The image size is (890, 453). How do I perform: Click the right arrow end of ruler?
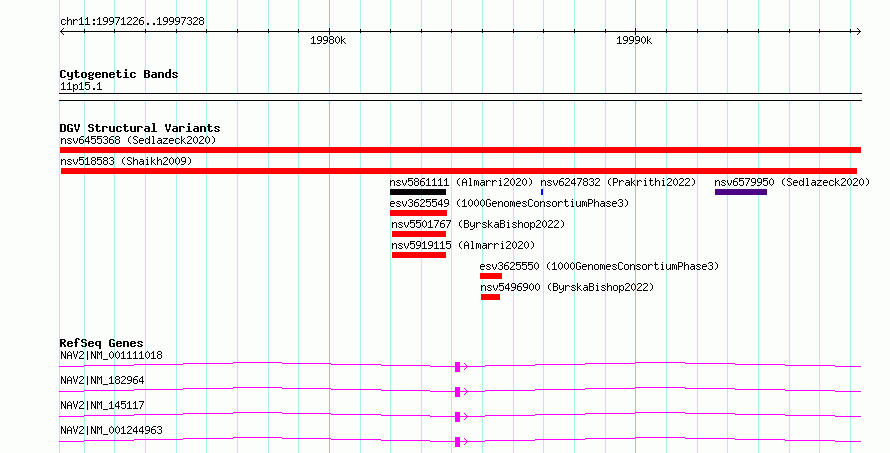pos(858,32)
